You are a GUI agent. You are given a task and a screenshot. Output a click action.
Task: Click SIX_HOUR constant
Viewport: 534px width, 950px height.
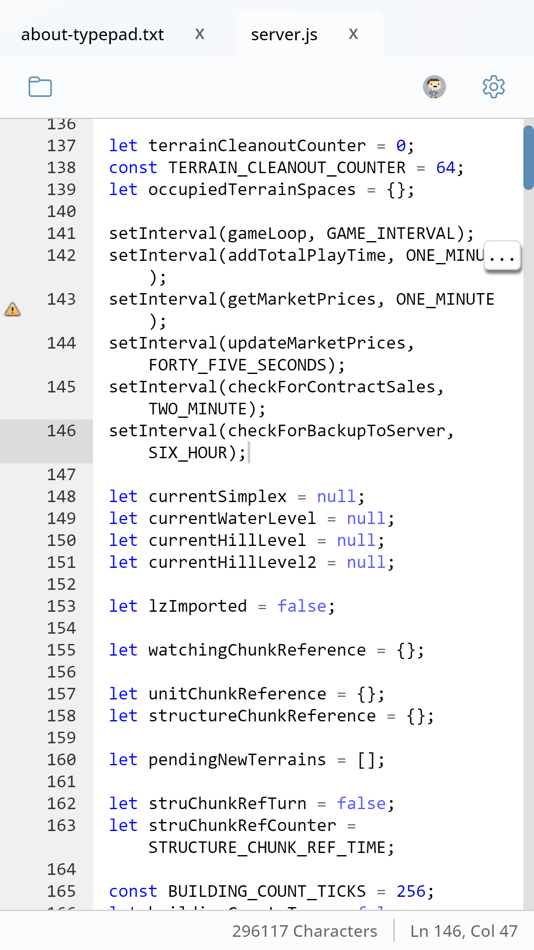coord(188,453)
